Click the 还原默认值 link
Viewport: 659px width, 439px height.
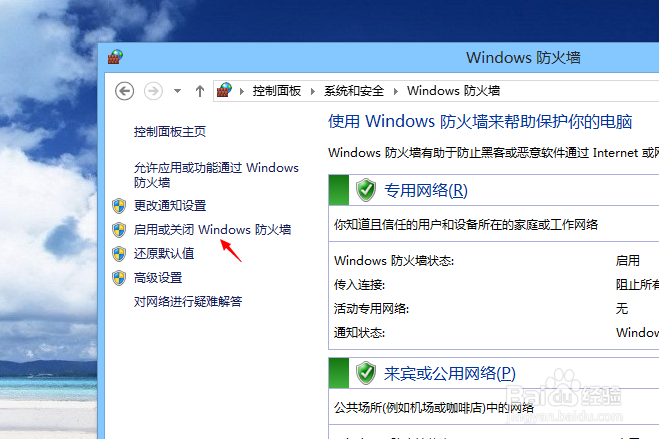pyautogui.click(x=164, y=253)
